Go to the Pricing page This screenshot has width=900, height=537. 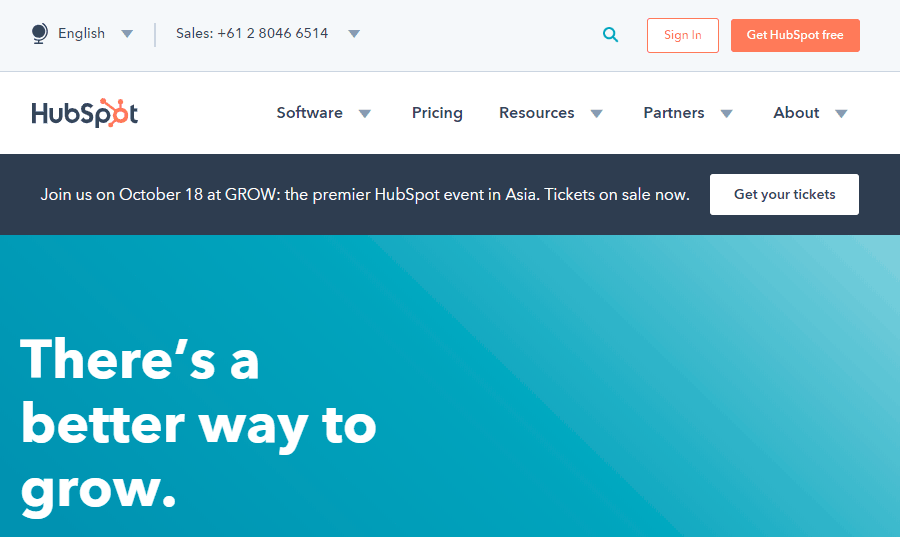pyautogui.click(x=437, y=113)
